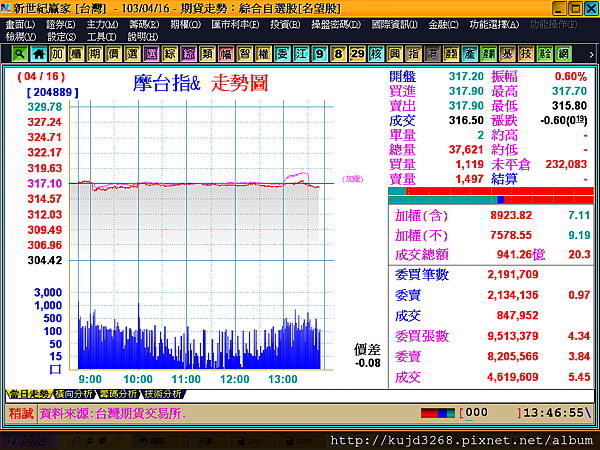Open the 說明(H) help menu
Image resolution: width=600 pixels, height=450 pixels.
[143, 37]
